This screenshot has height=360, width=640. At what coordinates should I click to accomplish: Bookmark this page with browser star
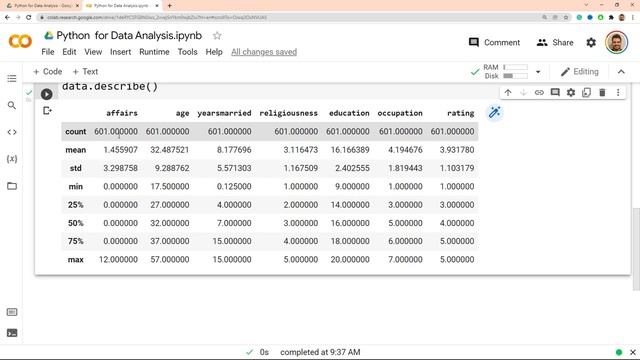pyautogui.click(x=566, y=18)
